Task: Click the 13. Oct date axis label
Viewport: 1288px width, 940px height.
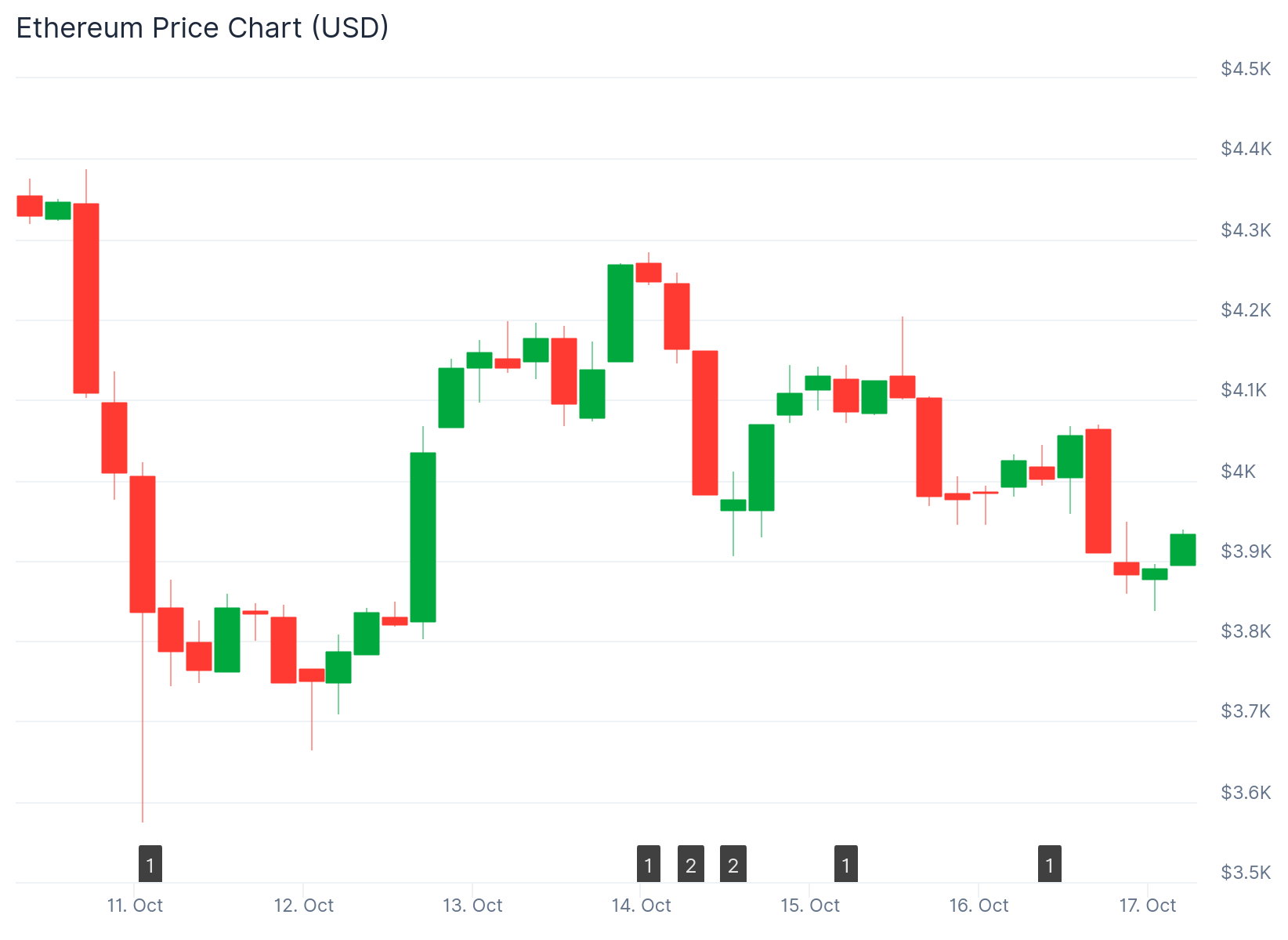Action: click(x=472, y=906)
